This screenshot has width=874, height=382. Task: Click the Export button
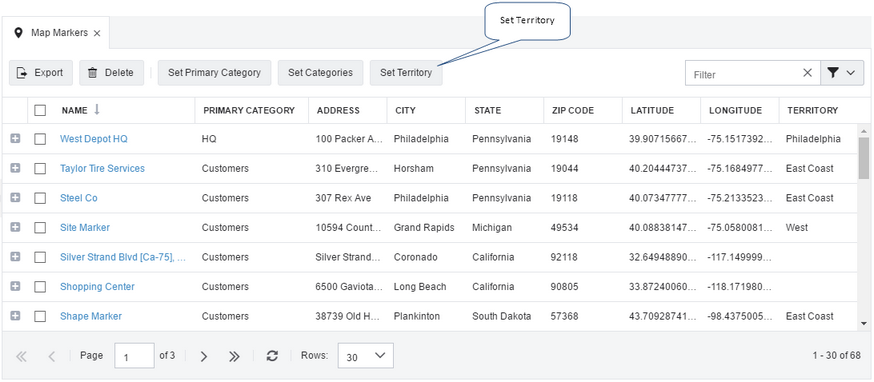[x=41, y=72]
